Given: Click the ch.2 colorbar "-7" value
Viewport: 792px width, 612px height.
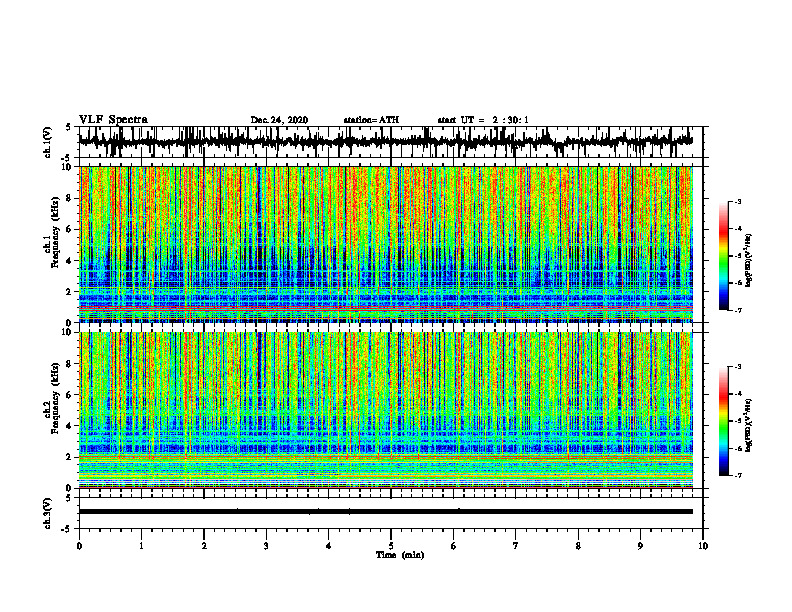Looking at the screenshot, I should click(x=737, y=475).
